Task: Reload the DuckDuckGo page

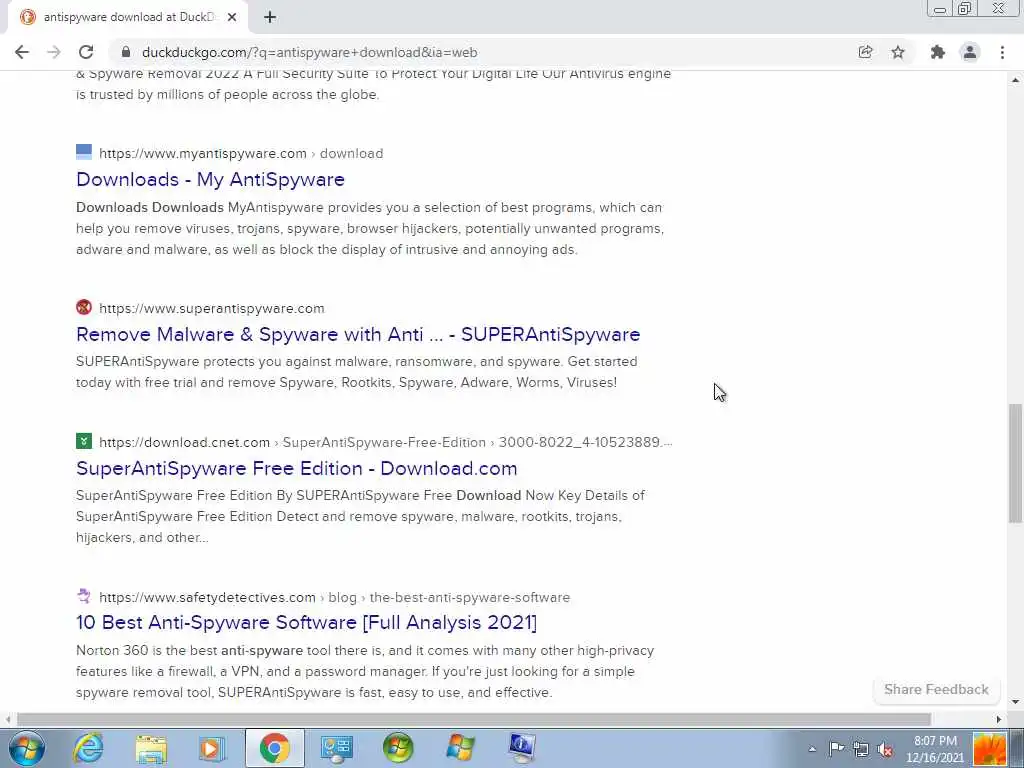Action: click(x=86, y=52)
